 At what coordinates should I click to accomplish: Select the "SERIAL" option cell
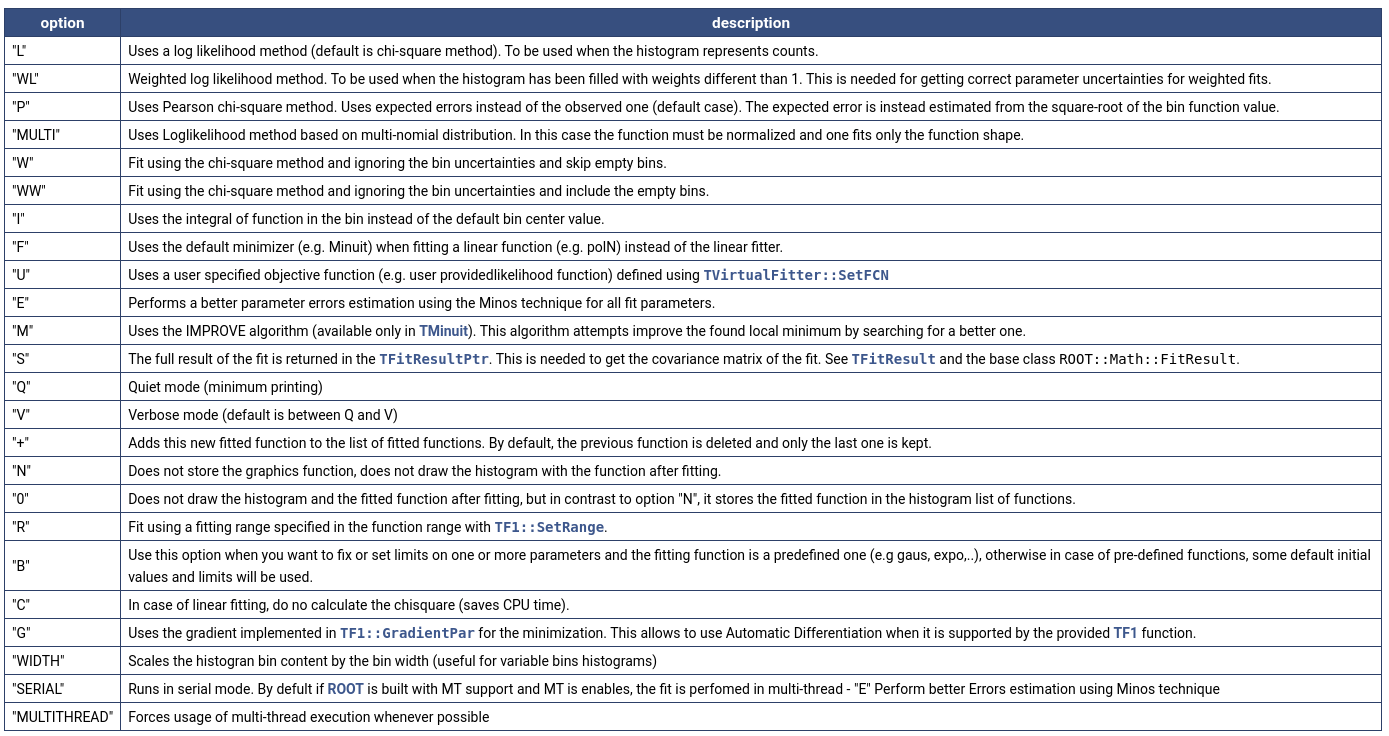63,689
